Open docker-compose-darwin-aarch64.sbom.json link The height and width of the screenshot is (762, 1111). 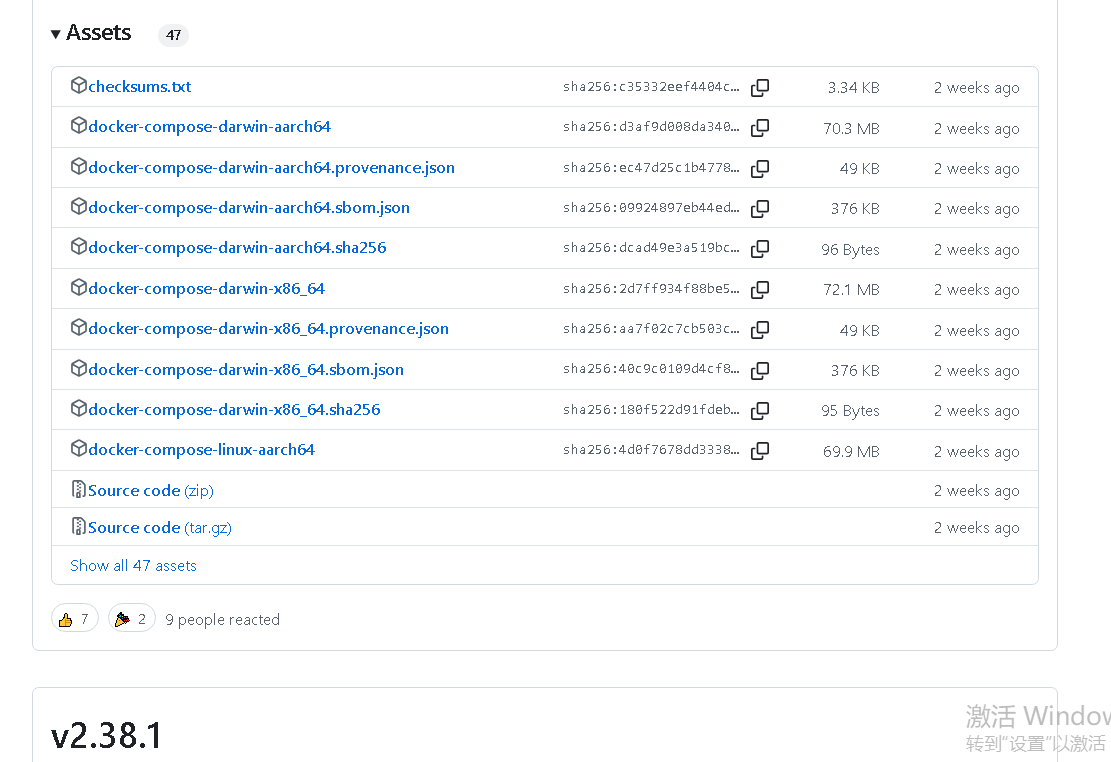[x=249, y=208]
